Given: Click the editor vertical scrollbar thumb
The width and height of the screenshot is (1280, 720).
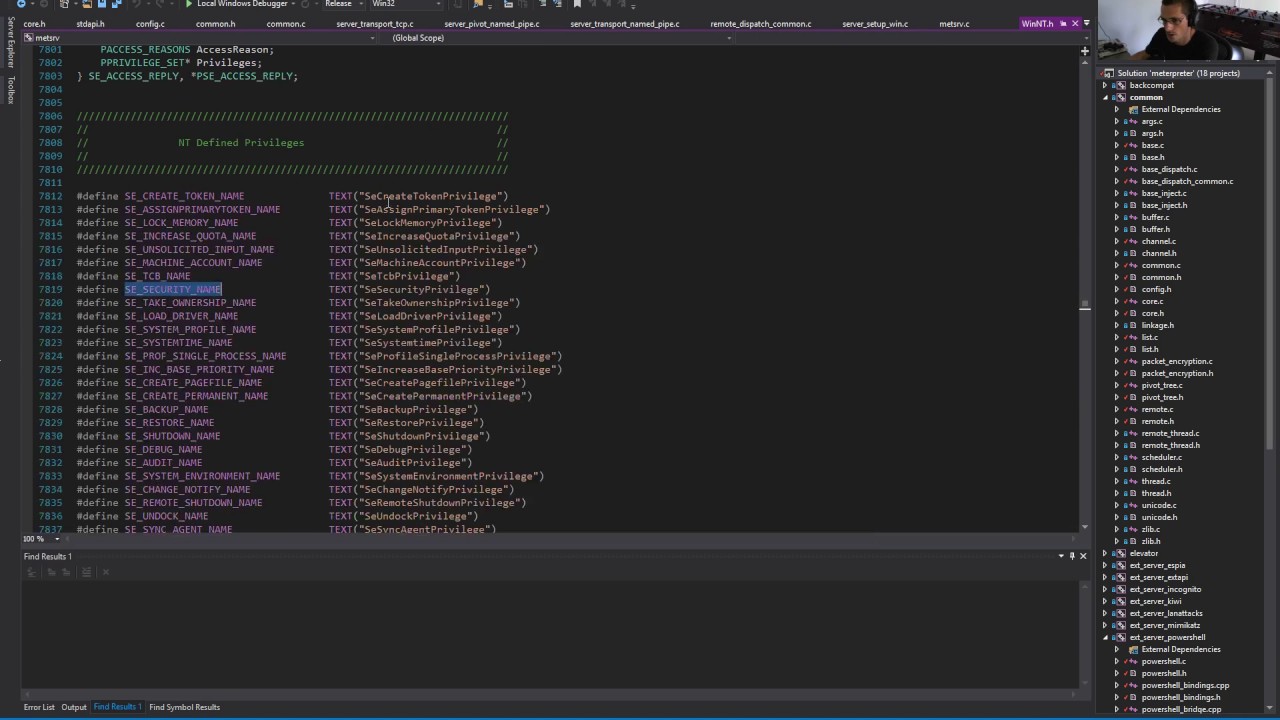Looking at the screenshot, I should 1085,304.
